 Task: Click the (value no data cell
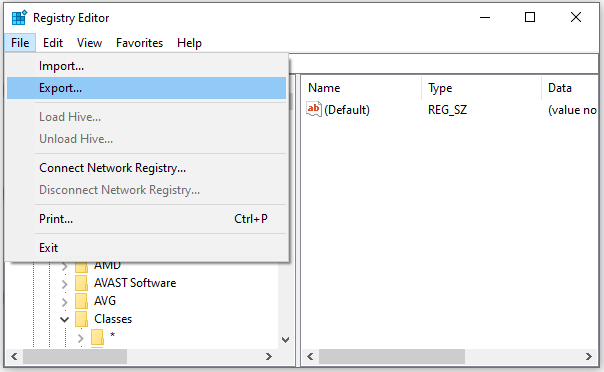point(572,110)
